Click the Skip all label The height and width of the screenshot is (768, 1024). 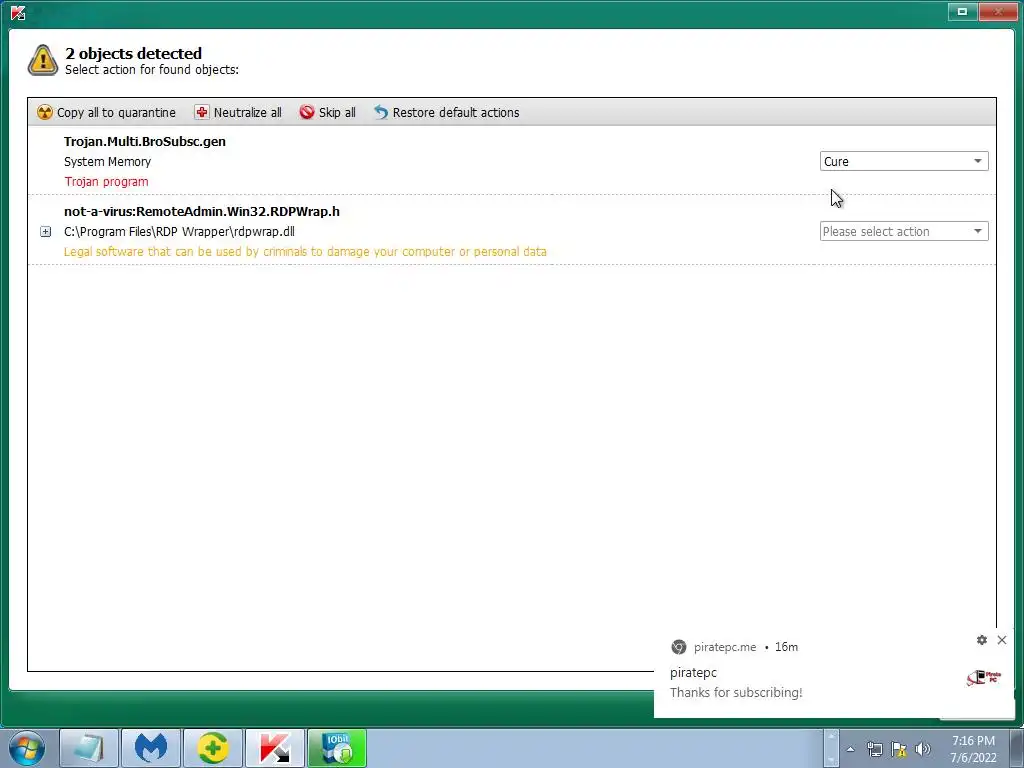(337, 112)
